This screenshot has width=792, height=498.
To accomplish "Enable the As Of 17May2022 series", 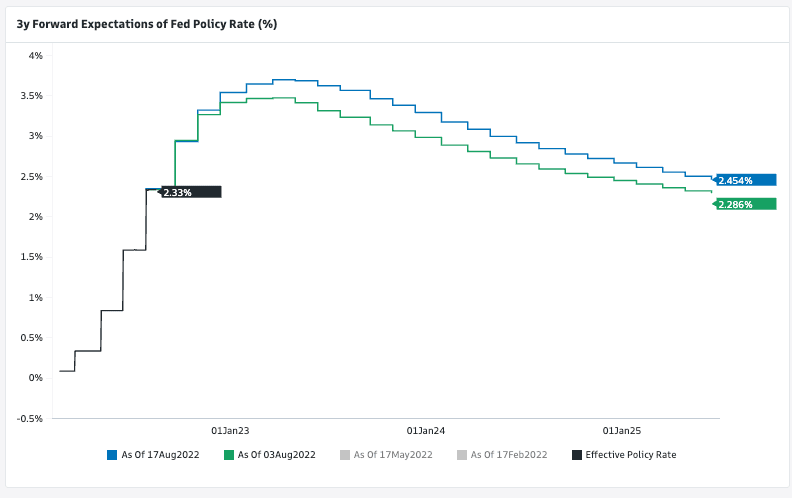I will tap(392, 455).
